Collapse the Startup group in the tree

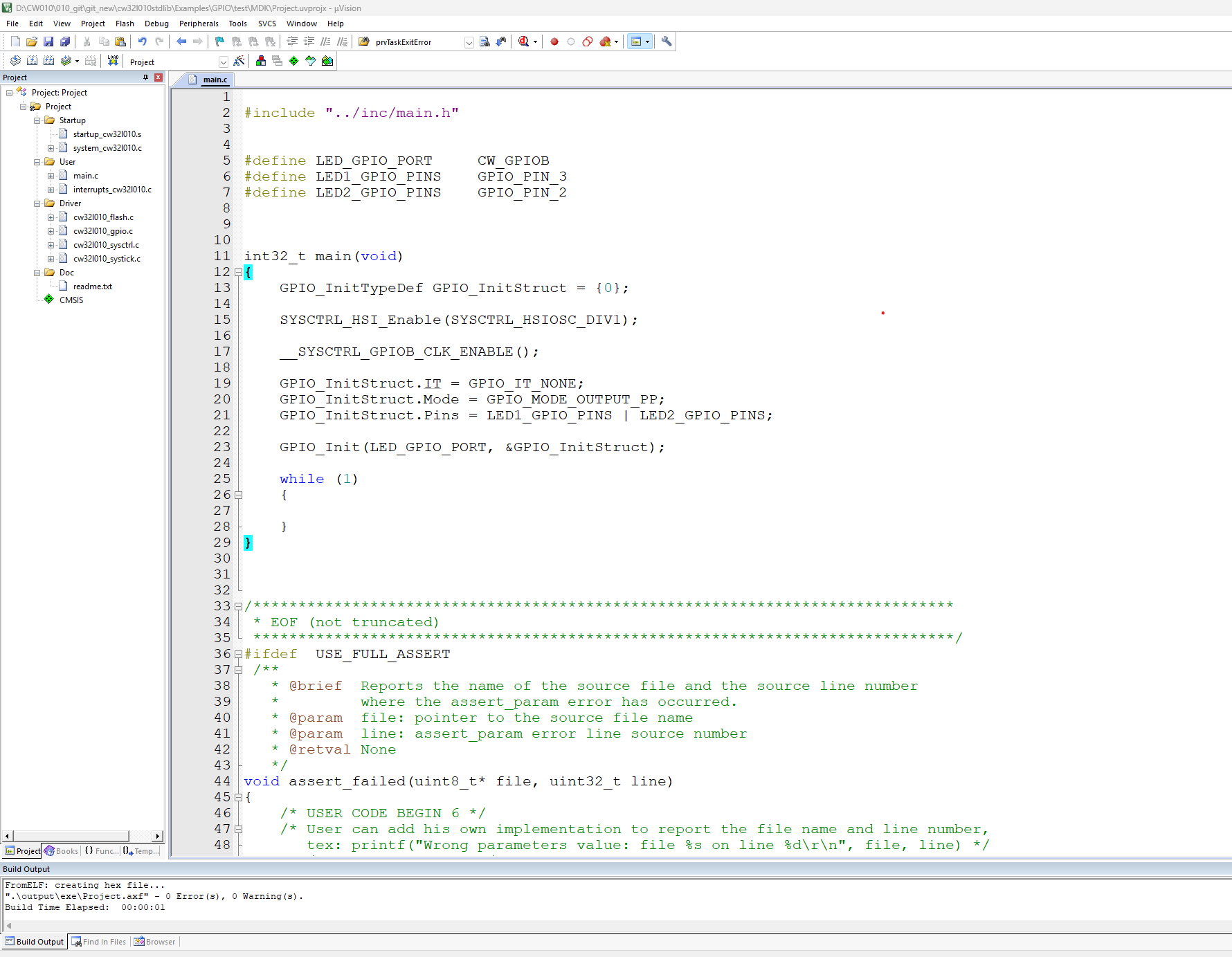point(37,120)
